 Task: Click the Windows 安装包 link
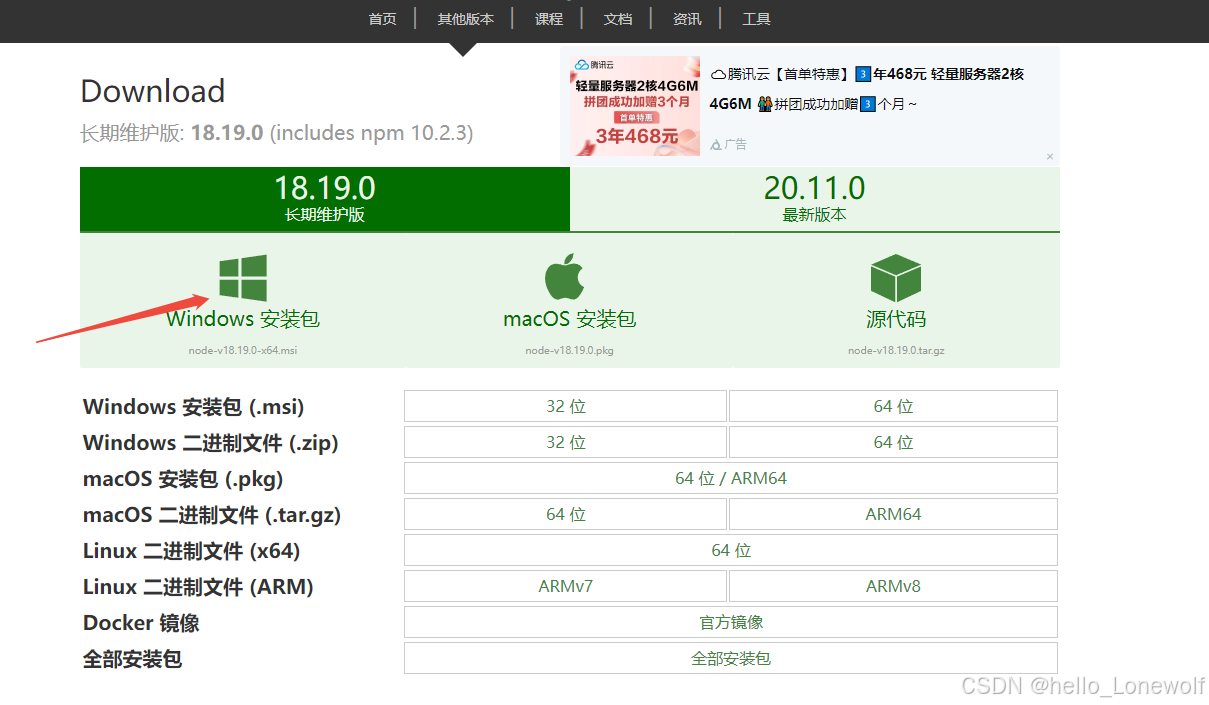[243, 319]
